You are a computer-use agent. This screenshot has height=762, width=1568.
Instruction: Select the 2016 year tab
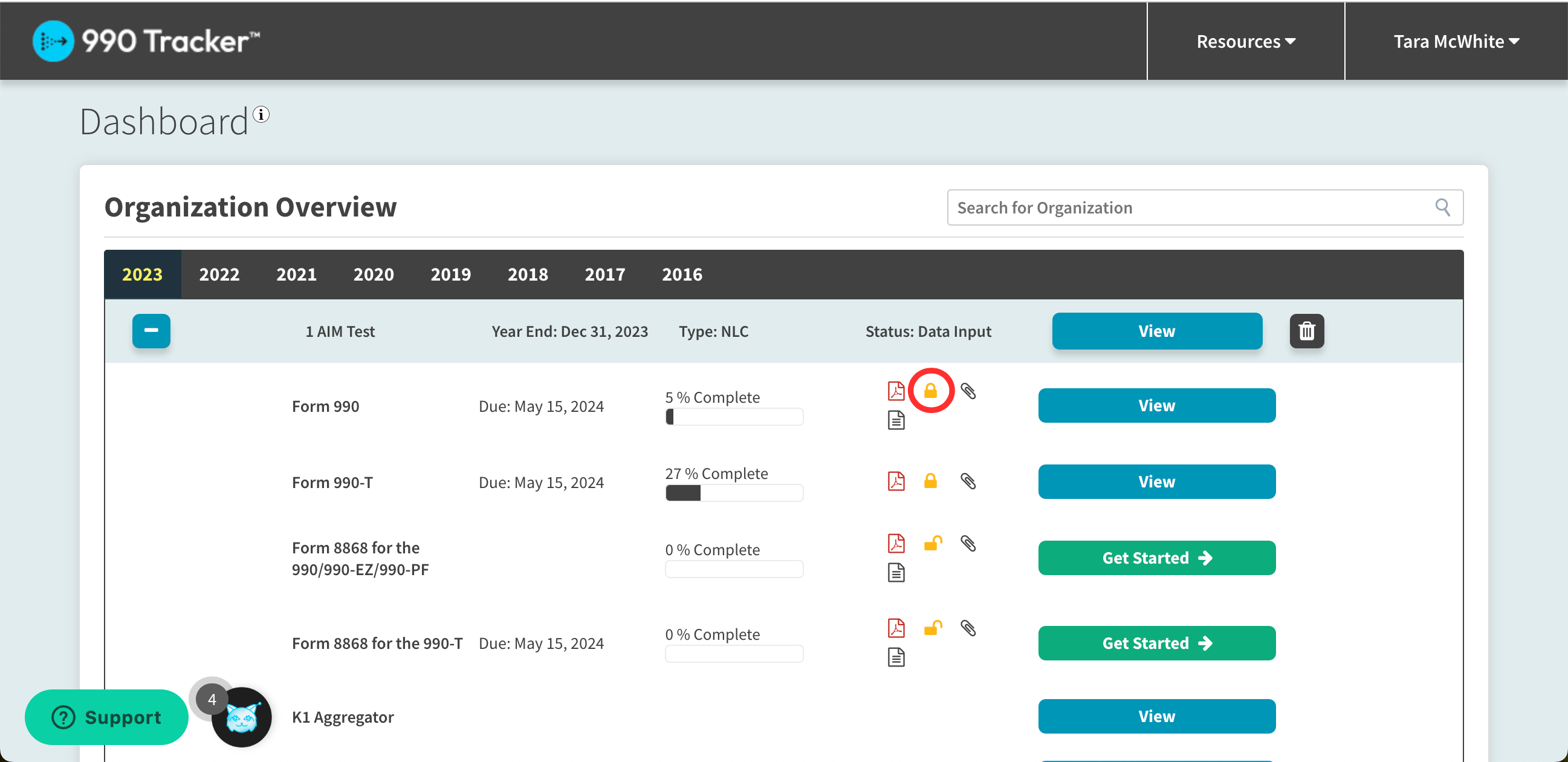coord(682,274)
